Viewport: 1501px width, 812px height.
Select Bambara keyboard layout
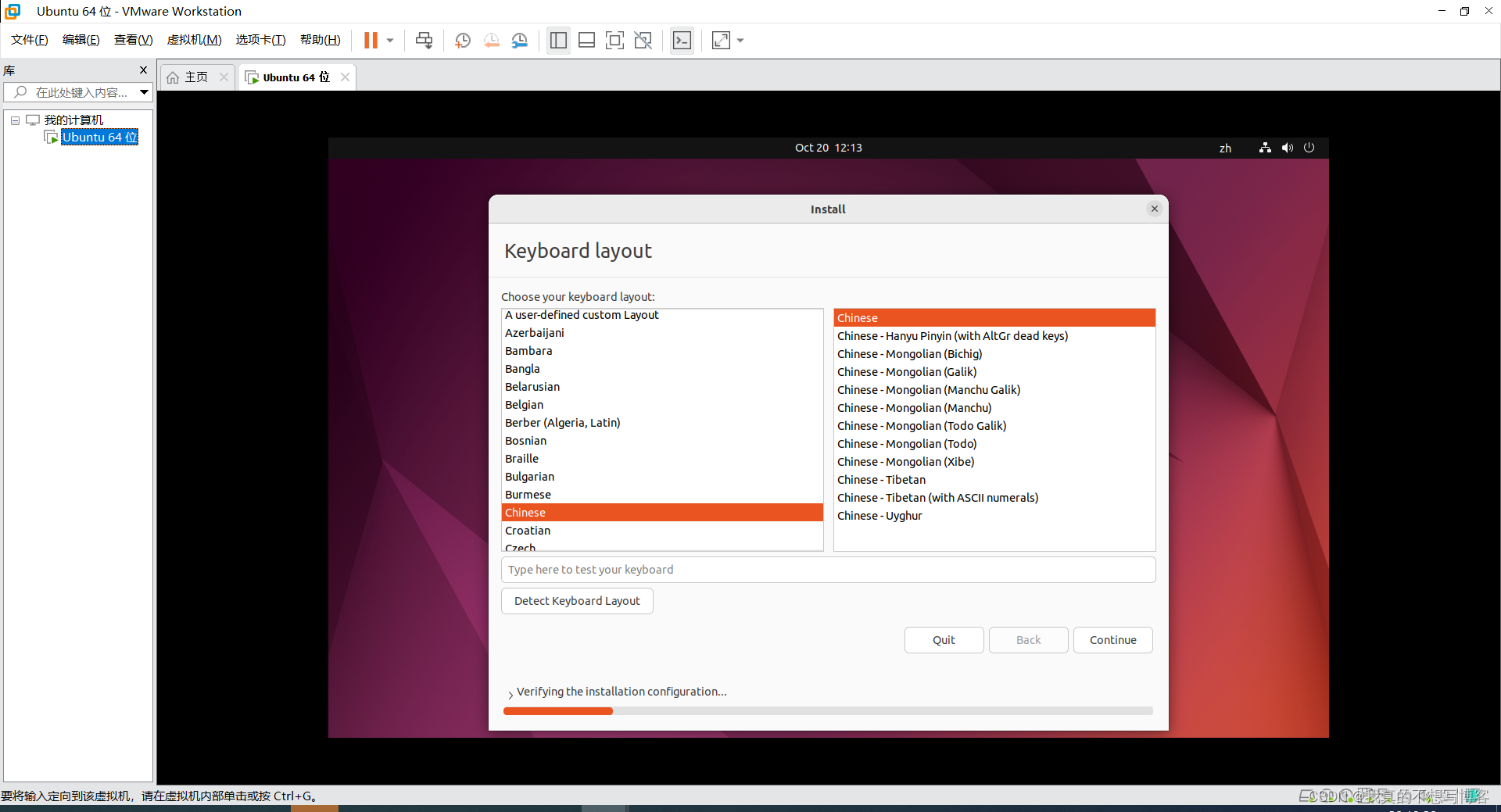click(x=662, y=351)
